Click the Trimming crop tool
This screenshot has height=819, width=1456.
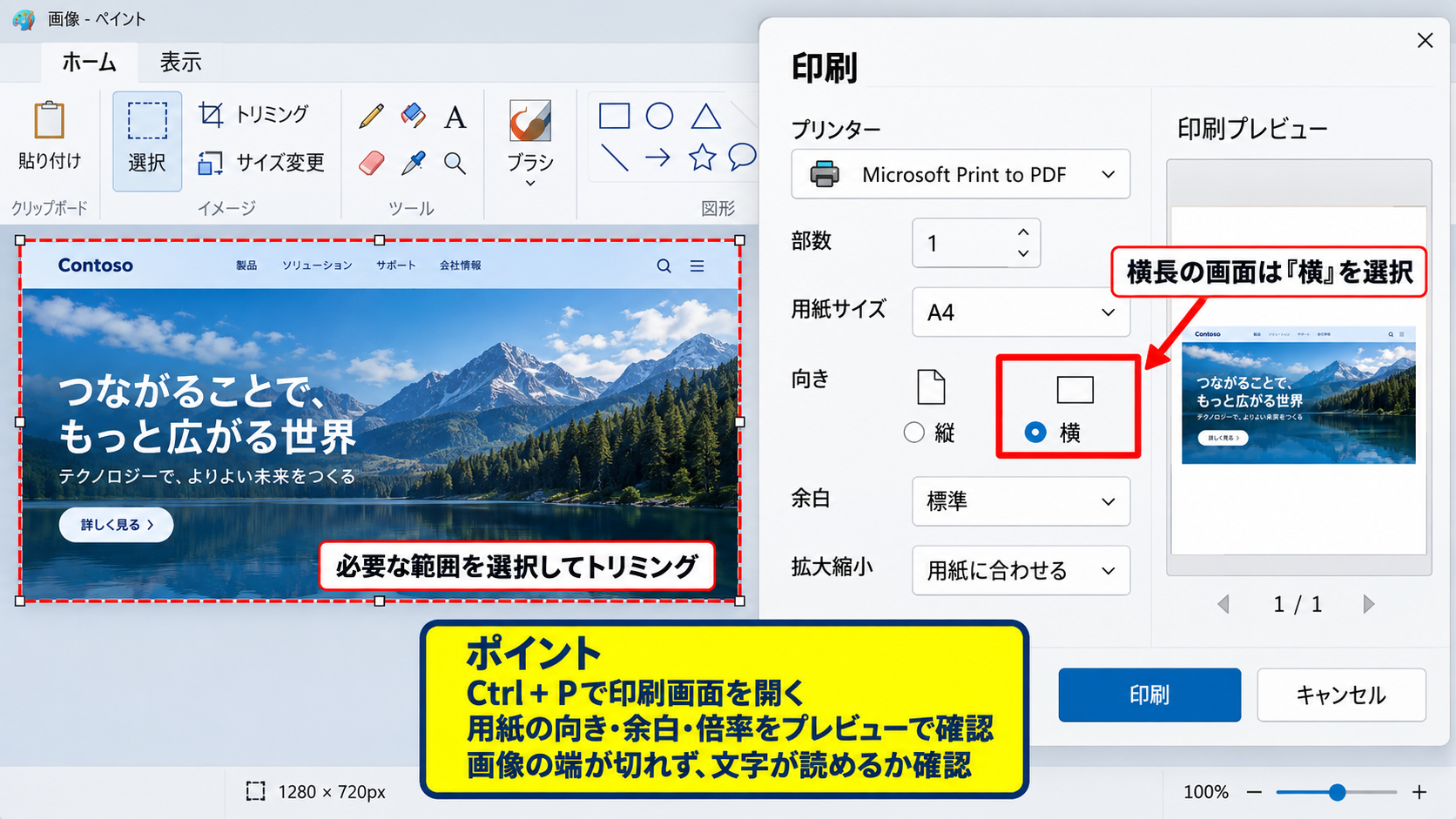click(253, 114)
